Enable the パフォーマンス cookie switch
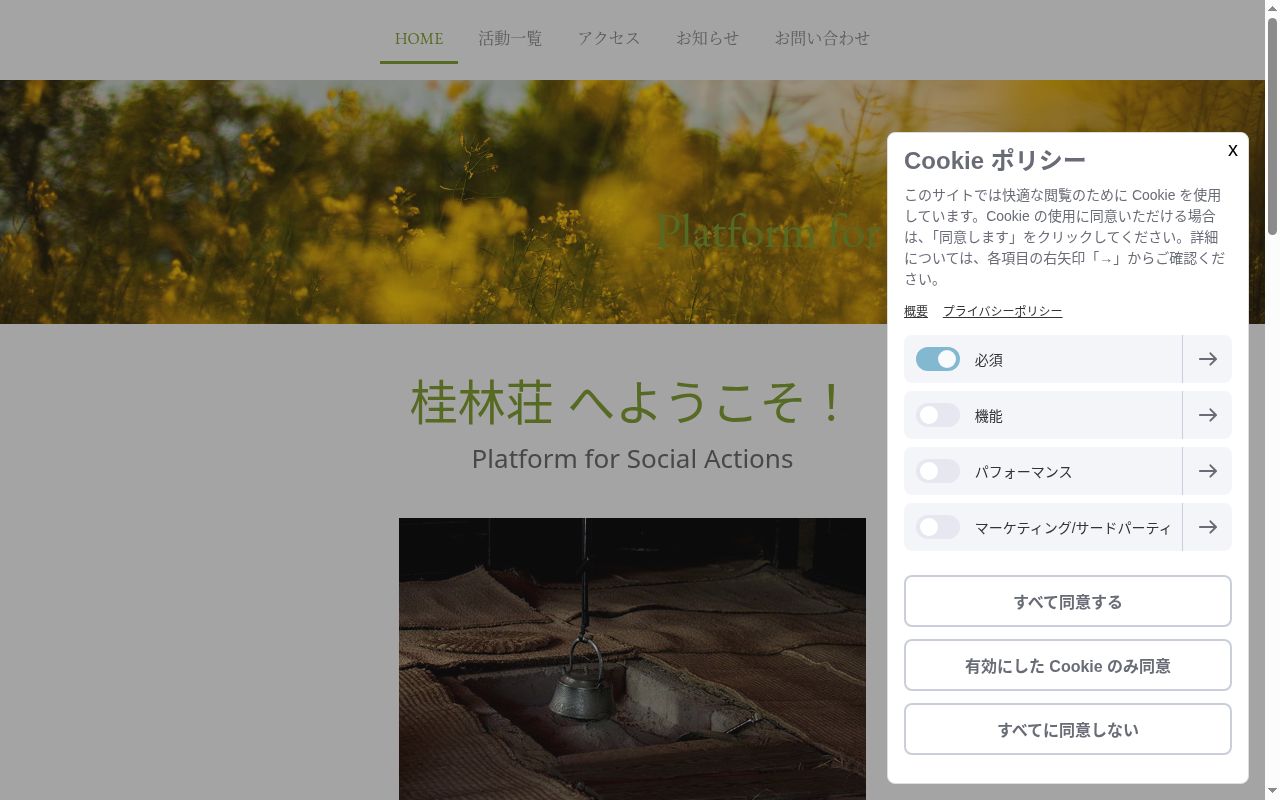 point(938,471)
